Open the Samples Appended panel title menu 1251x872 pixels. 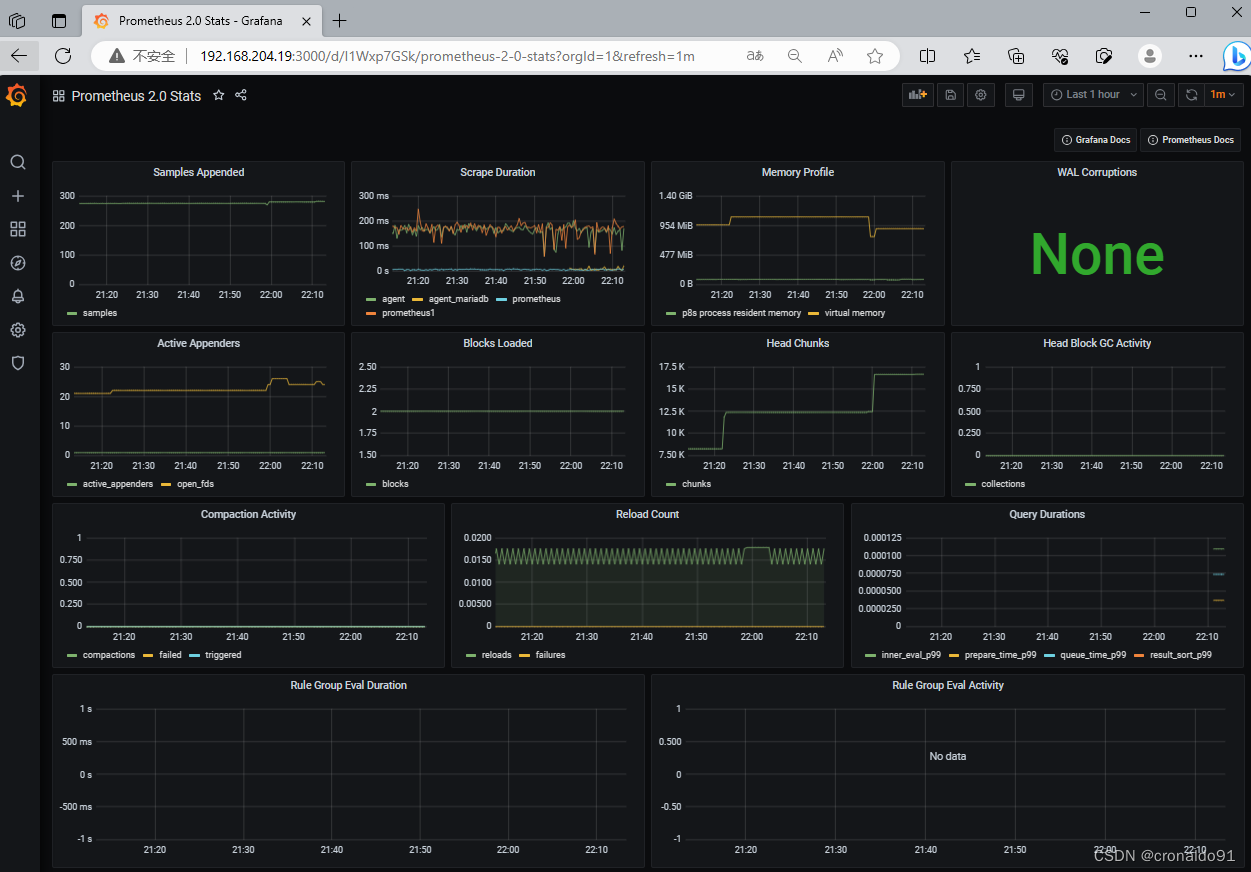pos(198,172)
